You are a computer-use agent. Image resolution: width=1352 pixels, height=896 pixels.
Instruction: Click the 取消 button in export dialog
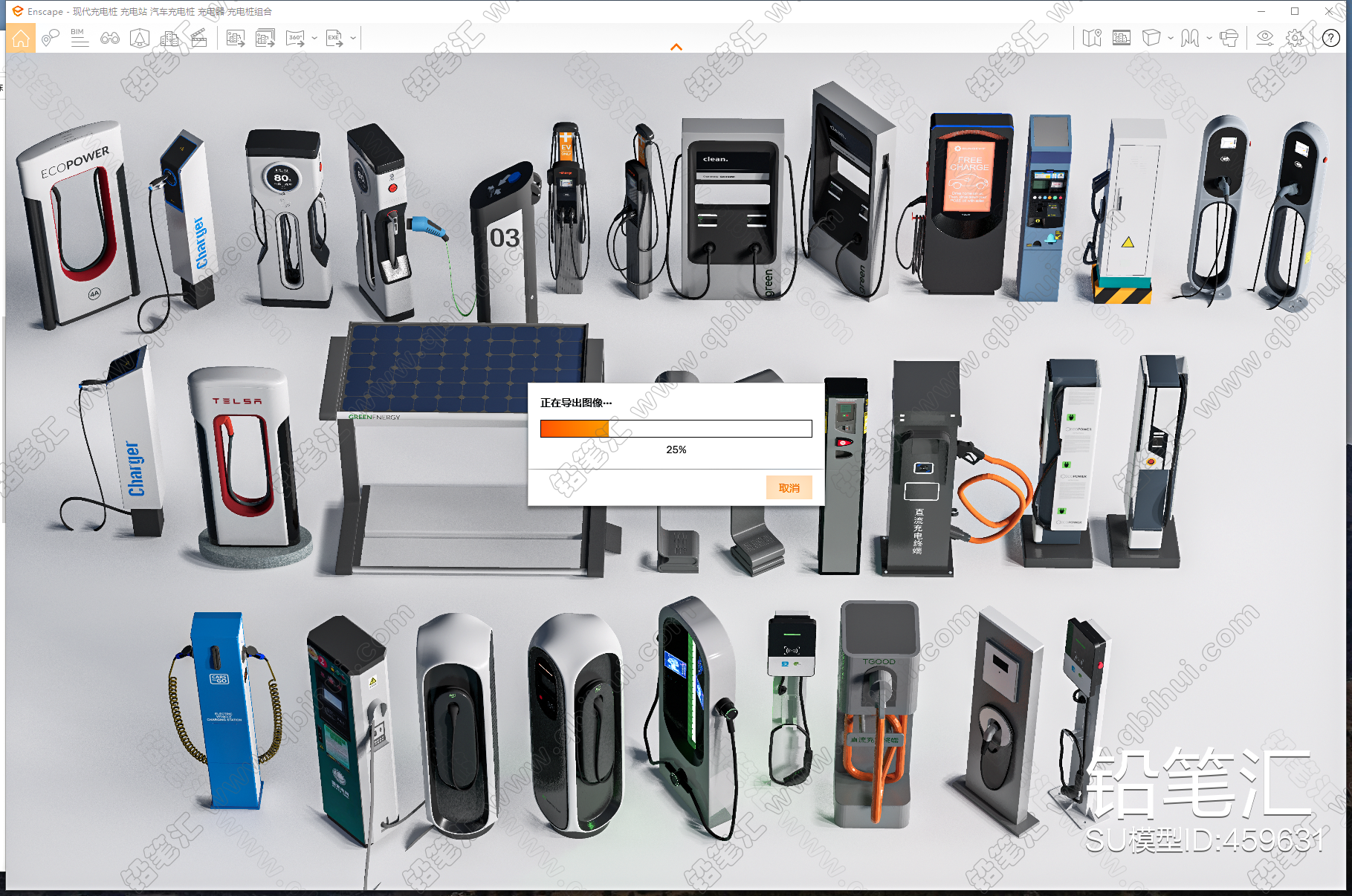(789, 487)
